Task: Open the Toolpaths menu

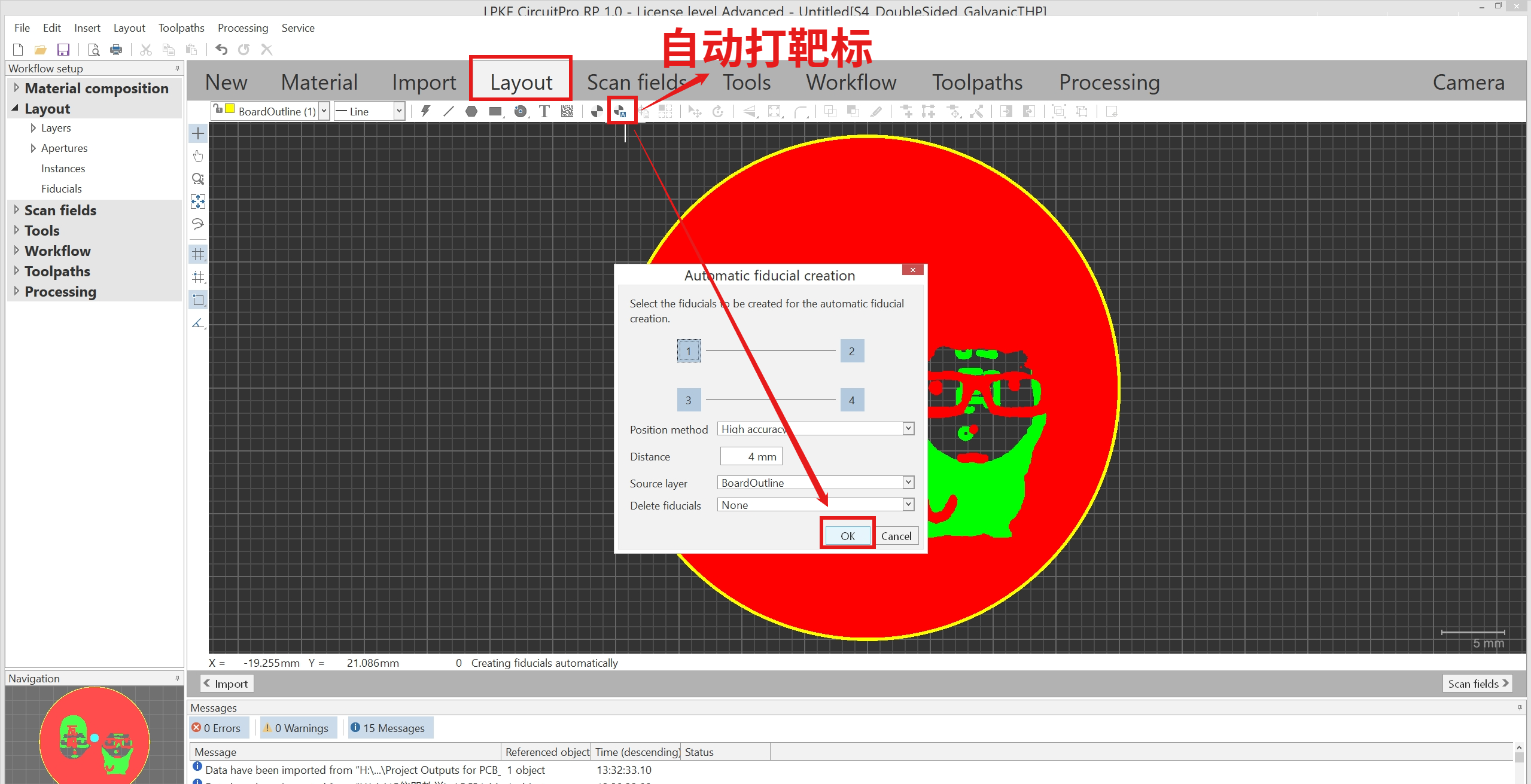Action: point(181,28)
